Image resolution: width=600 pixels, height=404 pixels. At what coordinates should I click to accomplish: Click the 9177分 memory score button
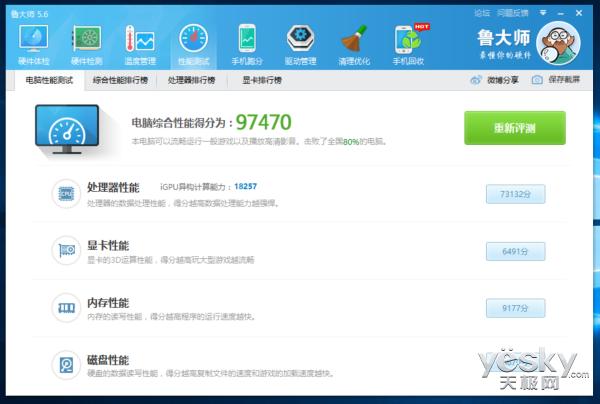[x=515, y=308]
